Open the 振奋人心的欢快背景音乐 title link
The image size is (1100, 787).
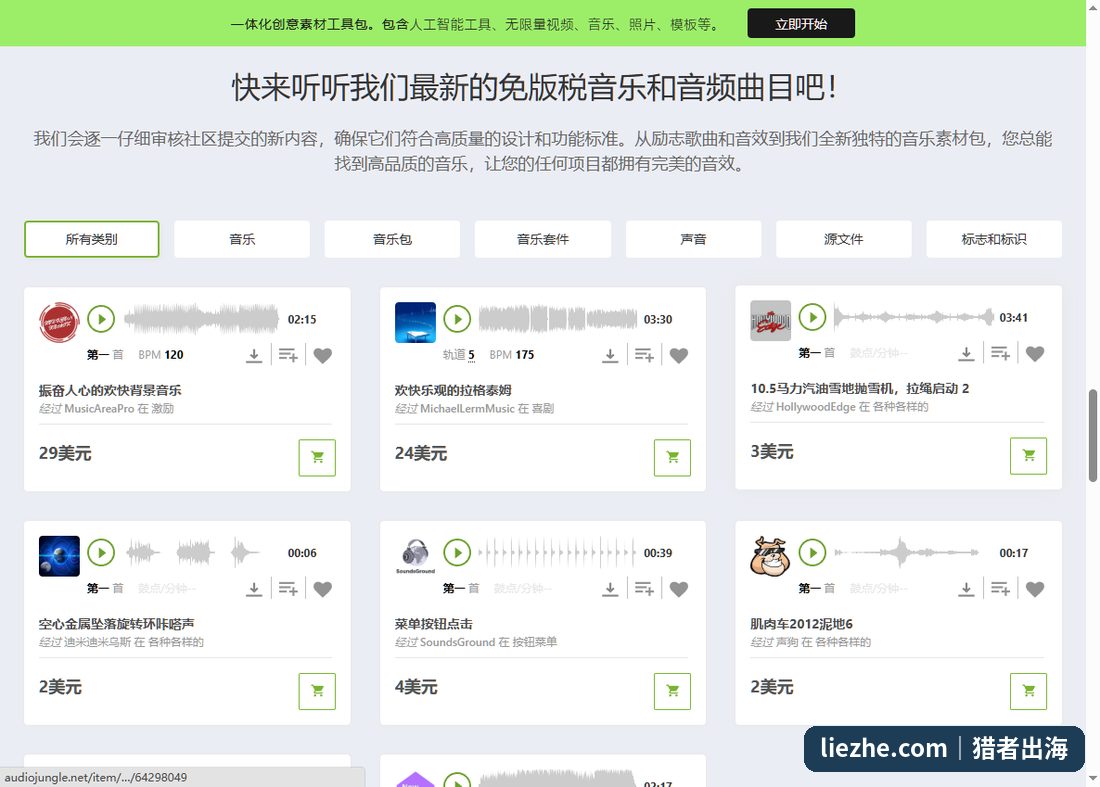[110, 390]
